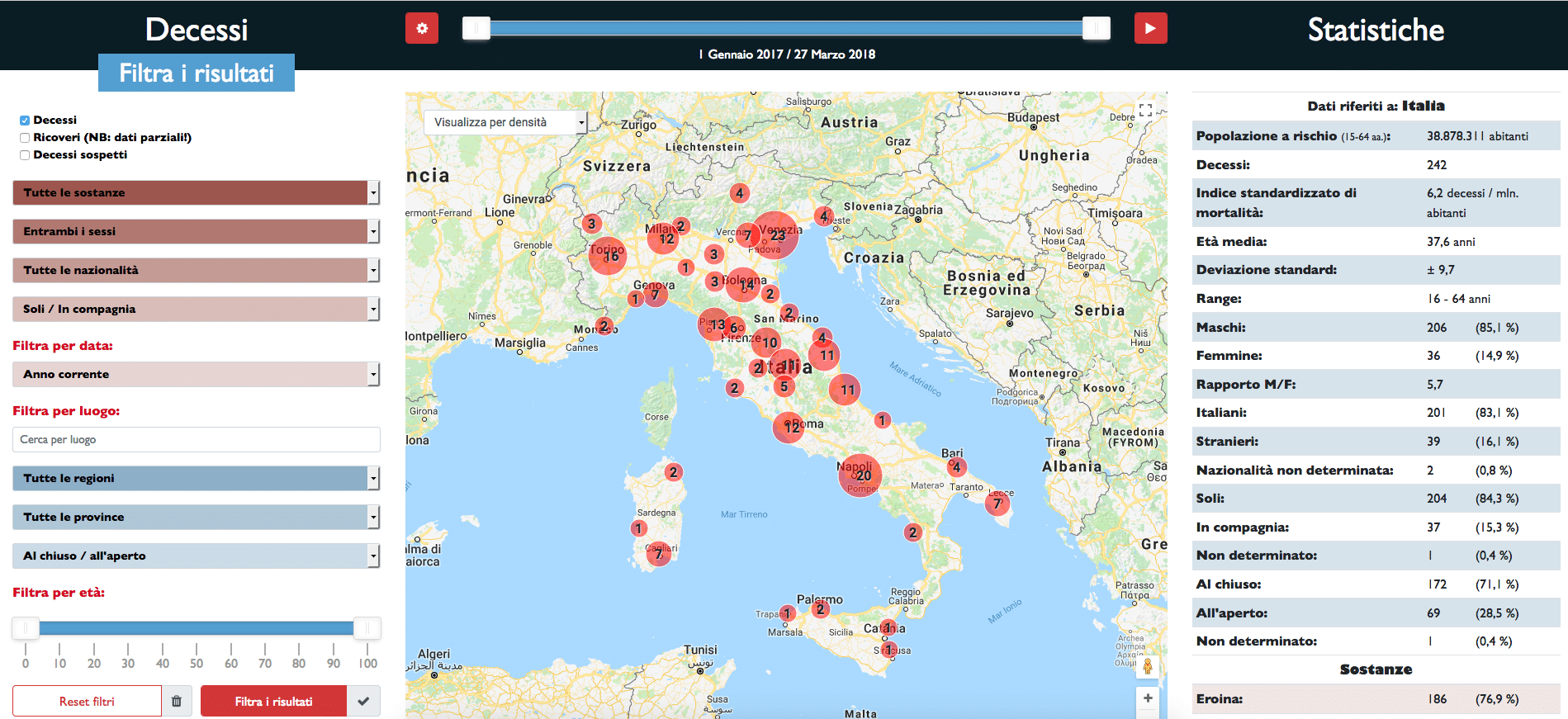Click the Reset filtri button
This screenshot has width=1568, height=719.
(87, 701)
